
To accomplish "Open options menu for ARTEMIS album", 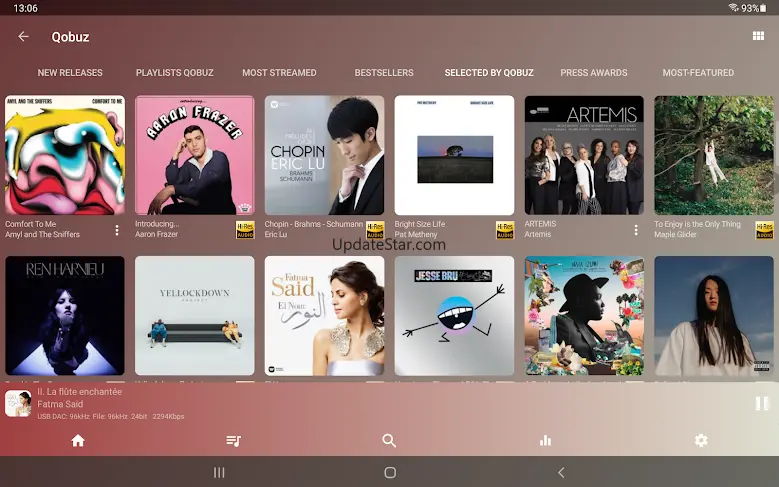I will (636, 230).
